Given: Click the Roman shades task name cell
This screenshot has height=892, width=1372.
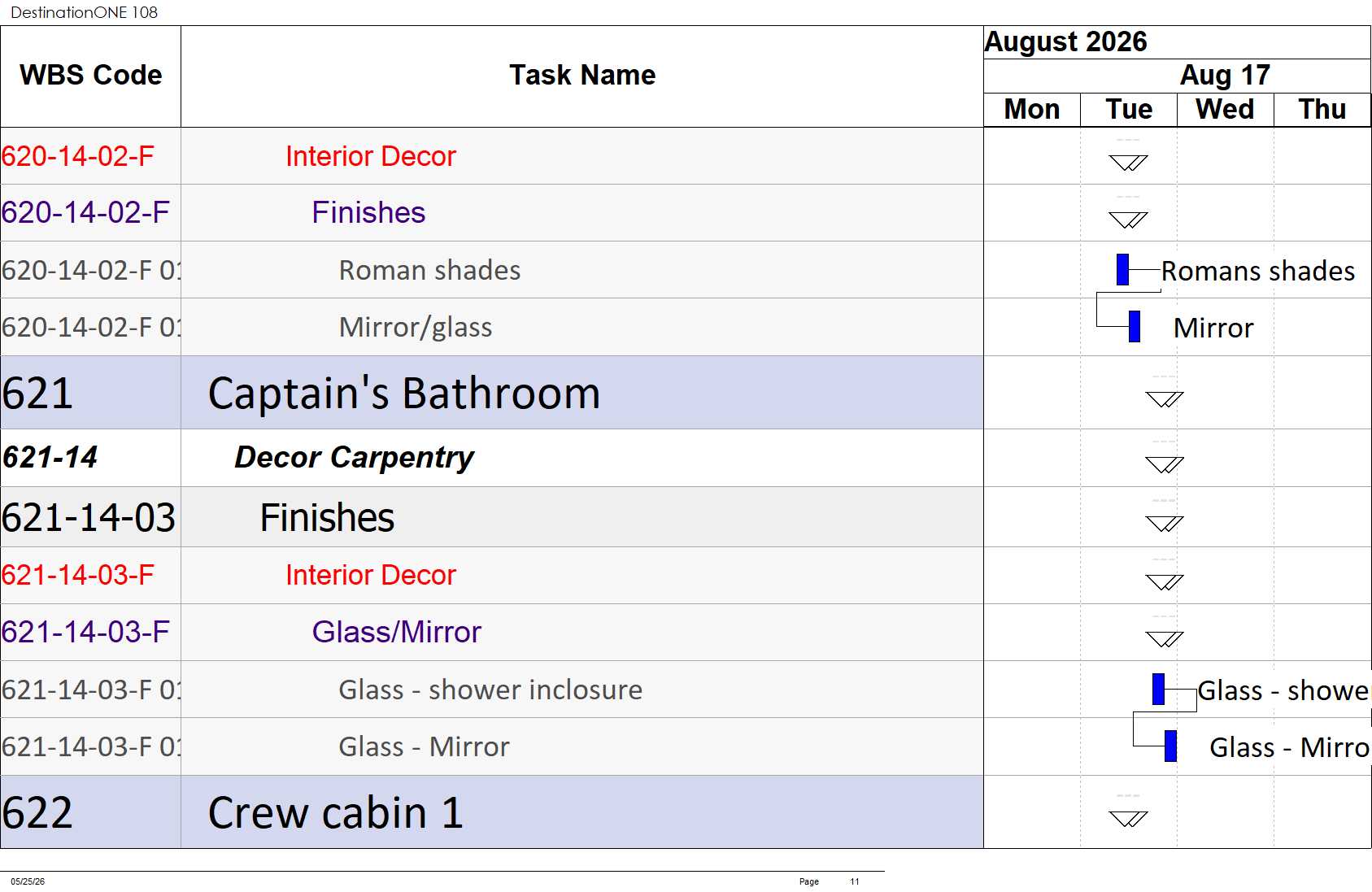Looking at the screenshot, I should click(581, 270).
